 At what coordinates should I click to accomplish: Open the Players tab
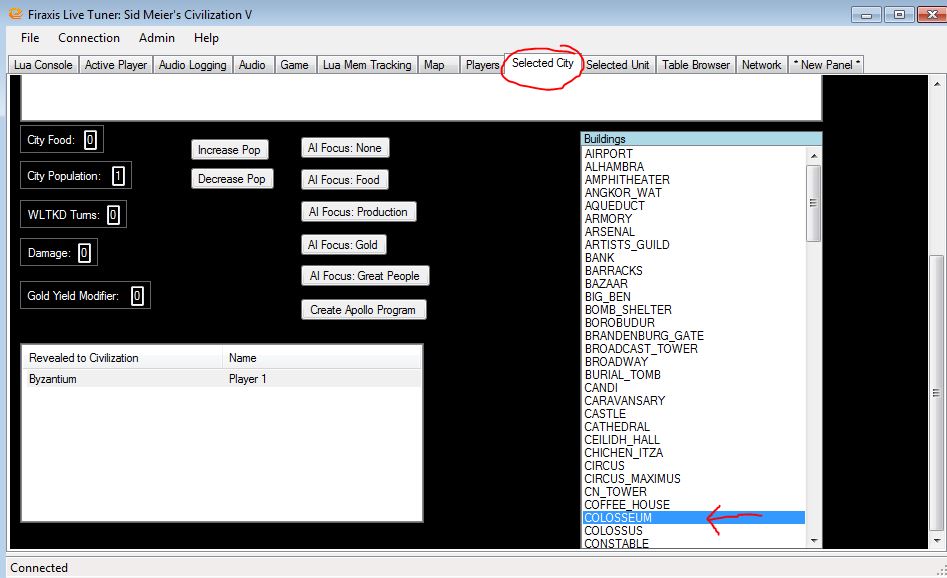[x=482, y=65]
